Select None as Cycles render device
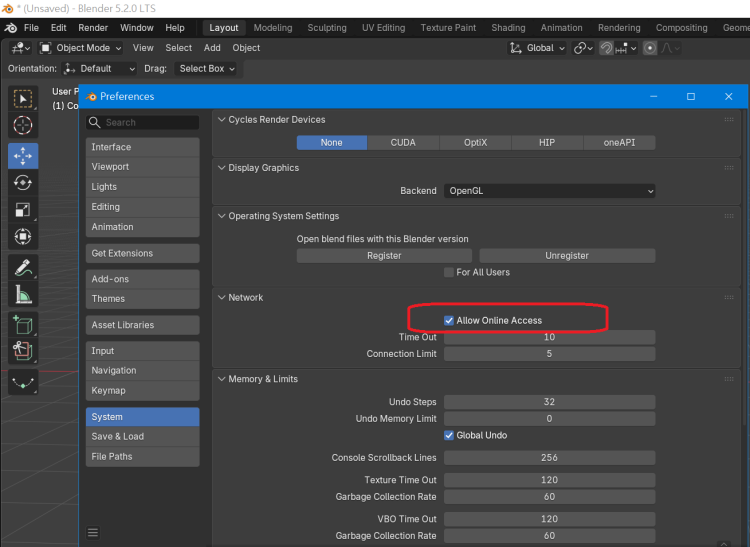This screenshot has height=547, width=750. [331, 142]
